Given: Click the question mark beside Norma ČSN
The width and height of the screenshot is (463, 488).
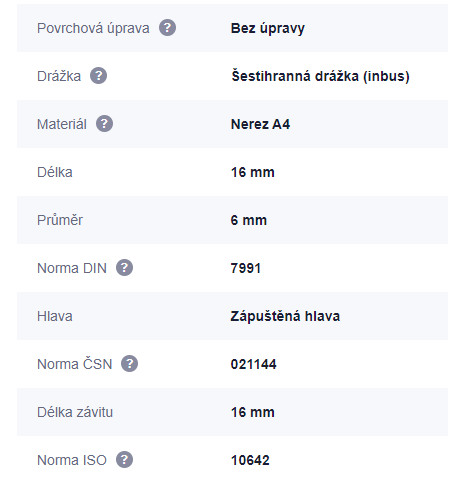Looking at the screenshot, I should point(129,364).
